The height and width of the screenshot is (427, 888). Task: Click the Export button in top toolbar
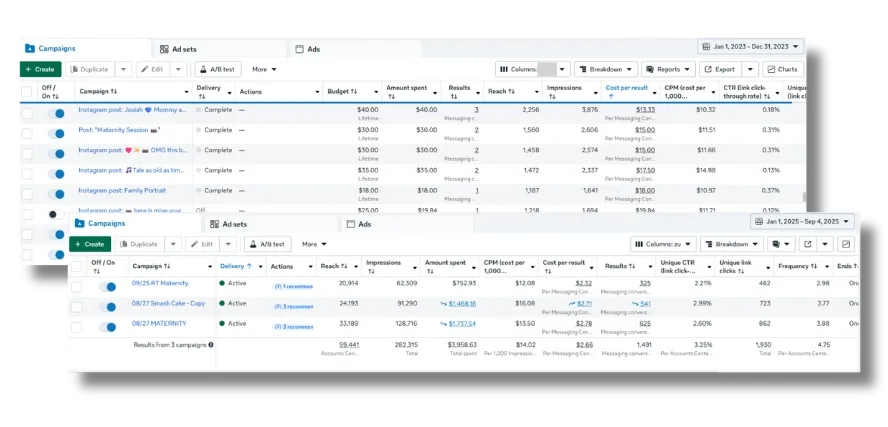(x=721, y=69)
